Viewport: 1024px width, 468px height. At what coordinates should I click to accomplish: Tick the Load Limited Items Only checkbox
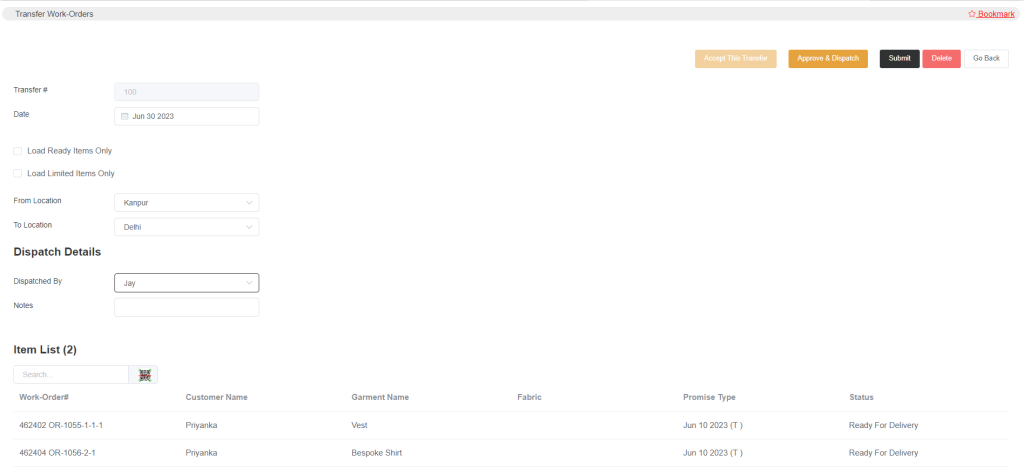pyautogui.click(x=18, y=174)
